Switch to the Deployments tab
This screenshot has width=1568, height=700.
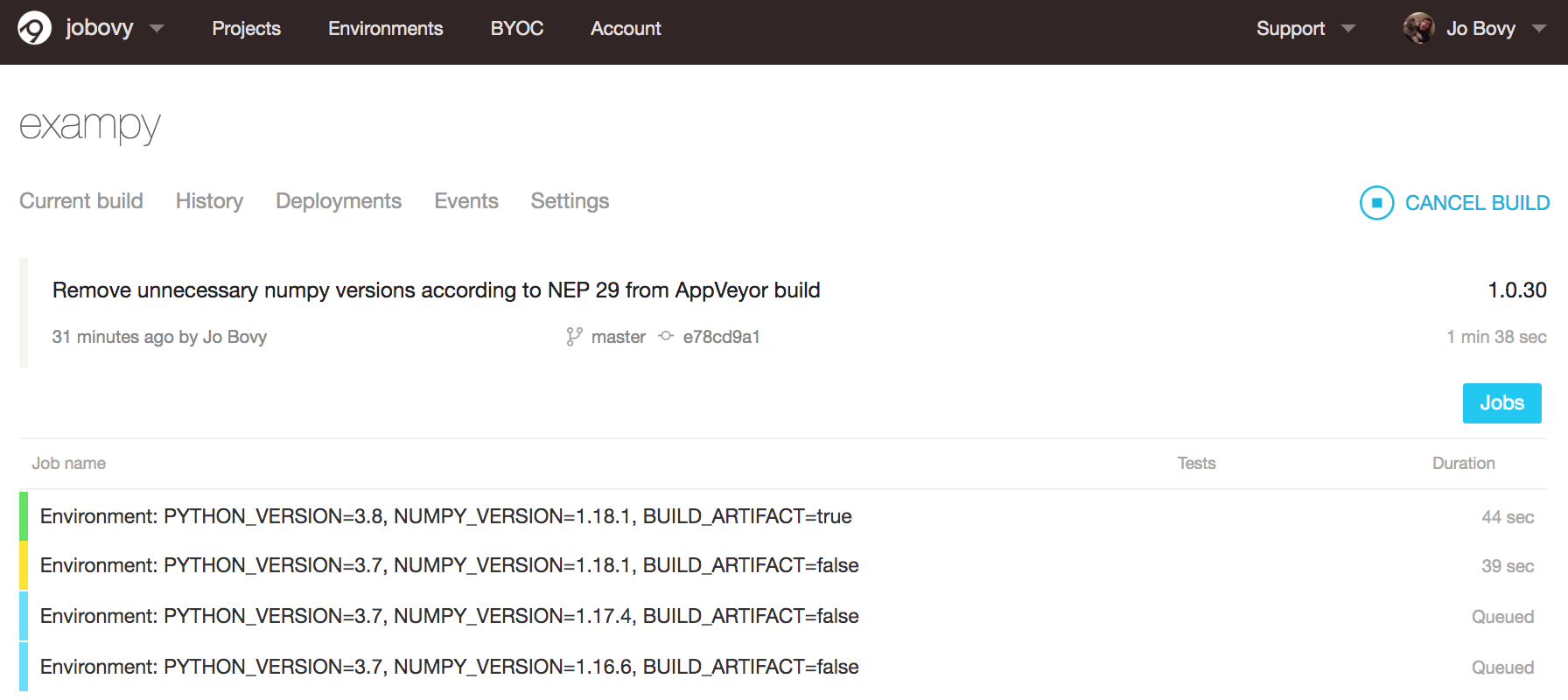point(339,201)
